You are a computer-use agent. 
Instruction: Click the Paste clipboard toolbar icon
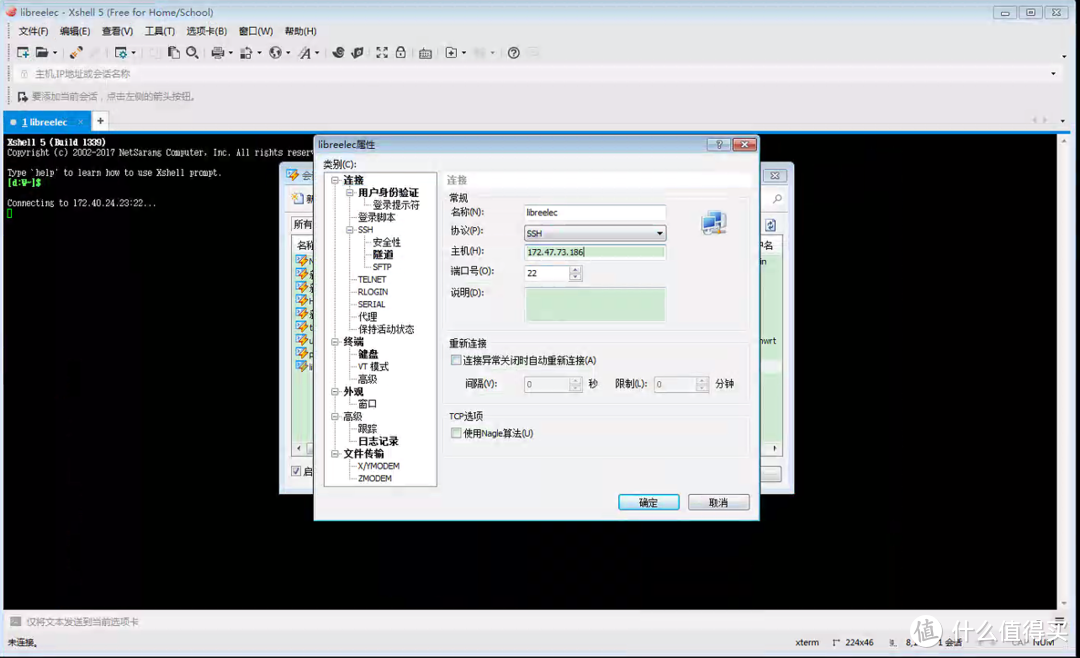[174, 52]
